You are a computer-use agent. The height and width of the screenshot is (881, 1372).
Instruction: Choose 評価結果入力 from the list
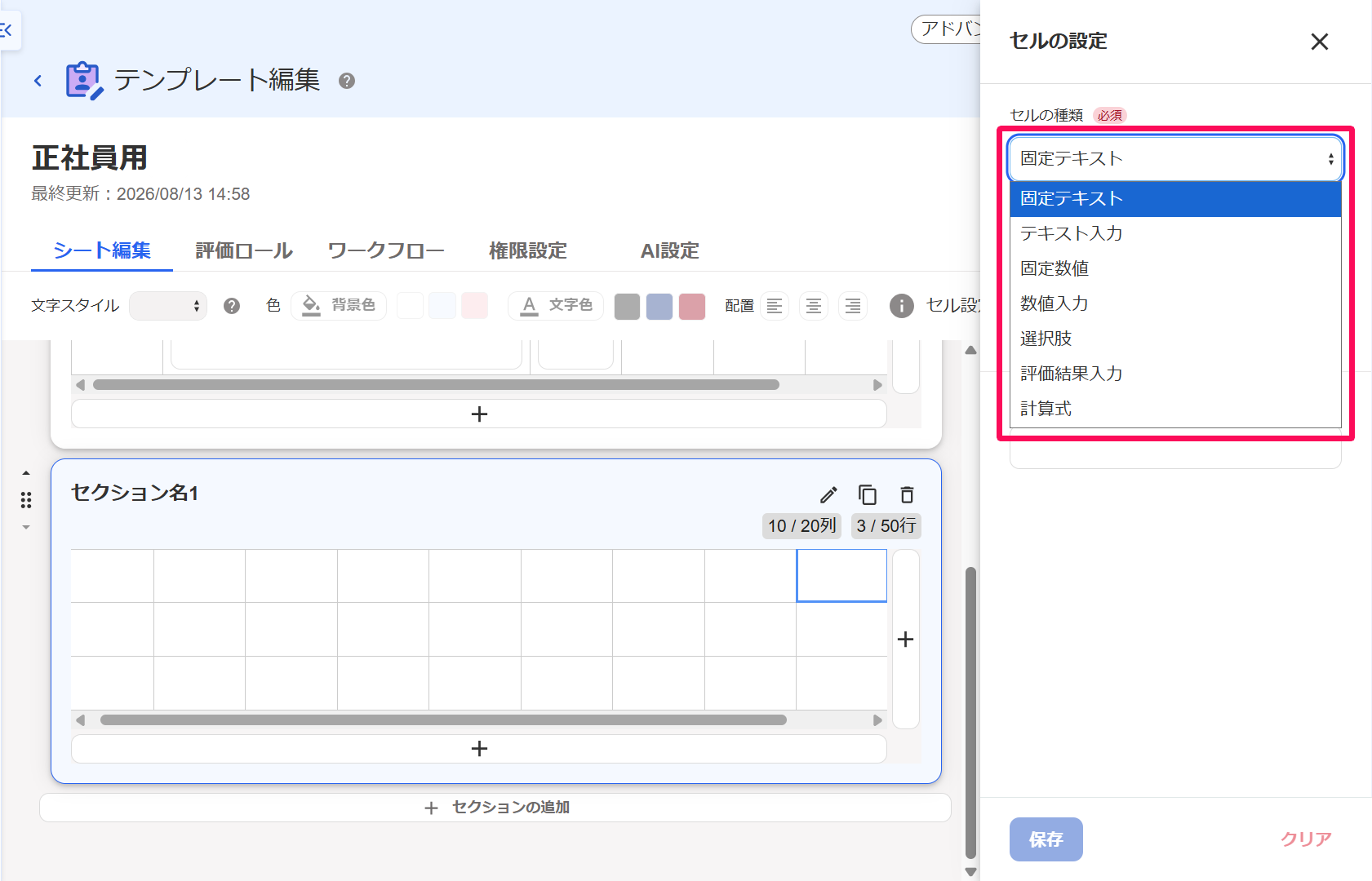point(1175,374)
